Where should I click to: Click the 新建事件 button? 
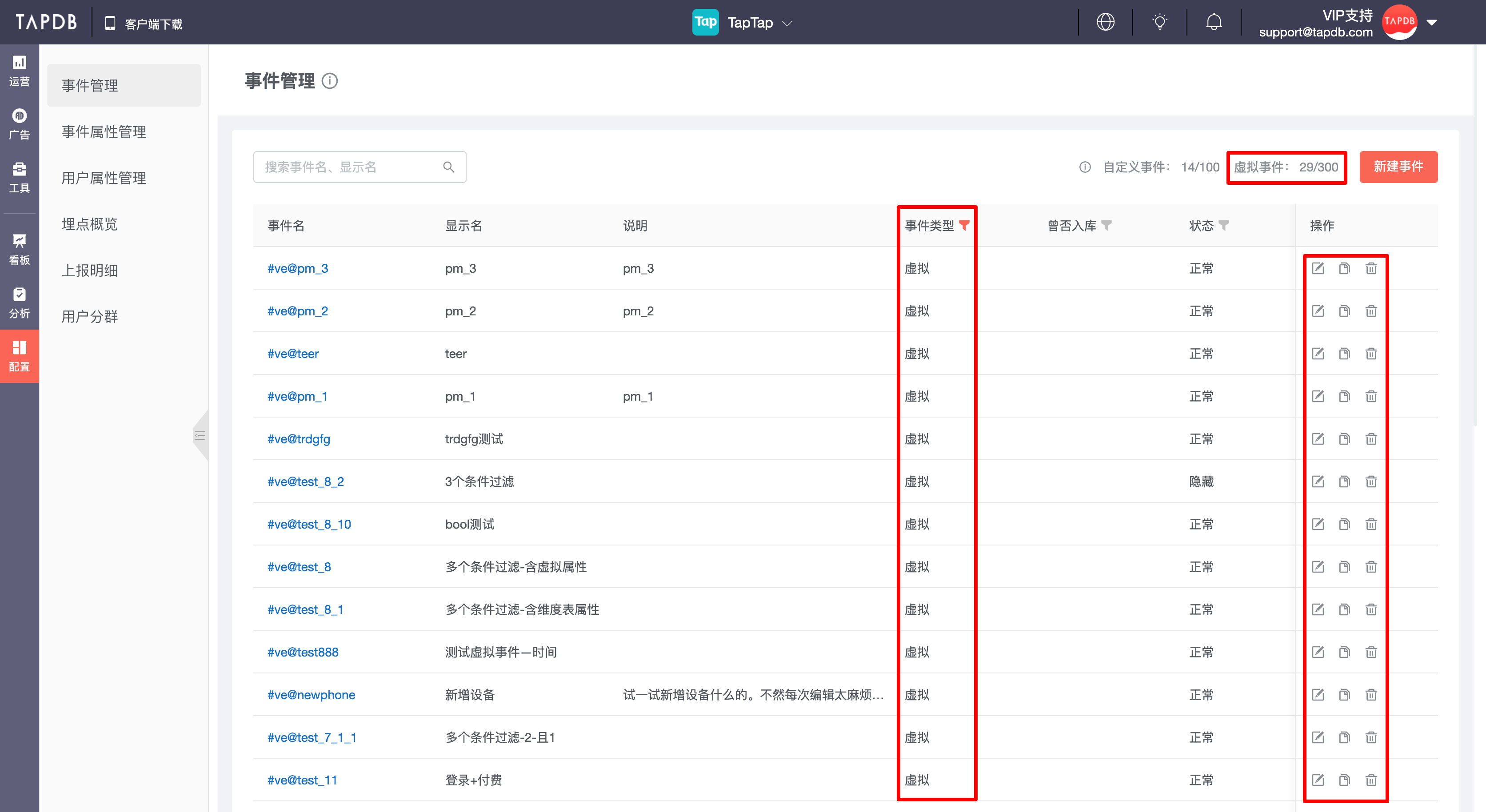click(1398, 167)
